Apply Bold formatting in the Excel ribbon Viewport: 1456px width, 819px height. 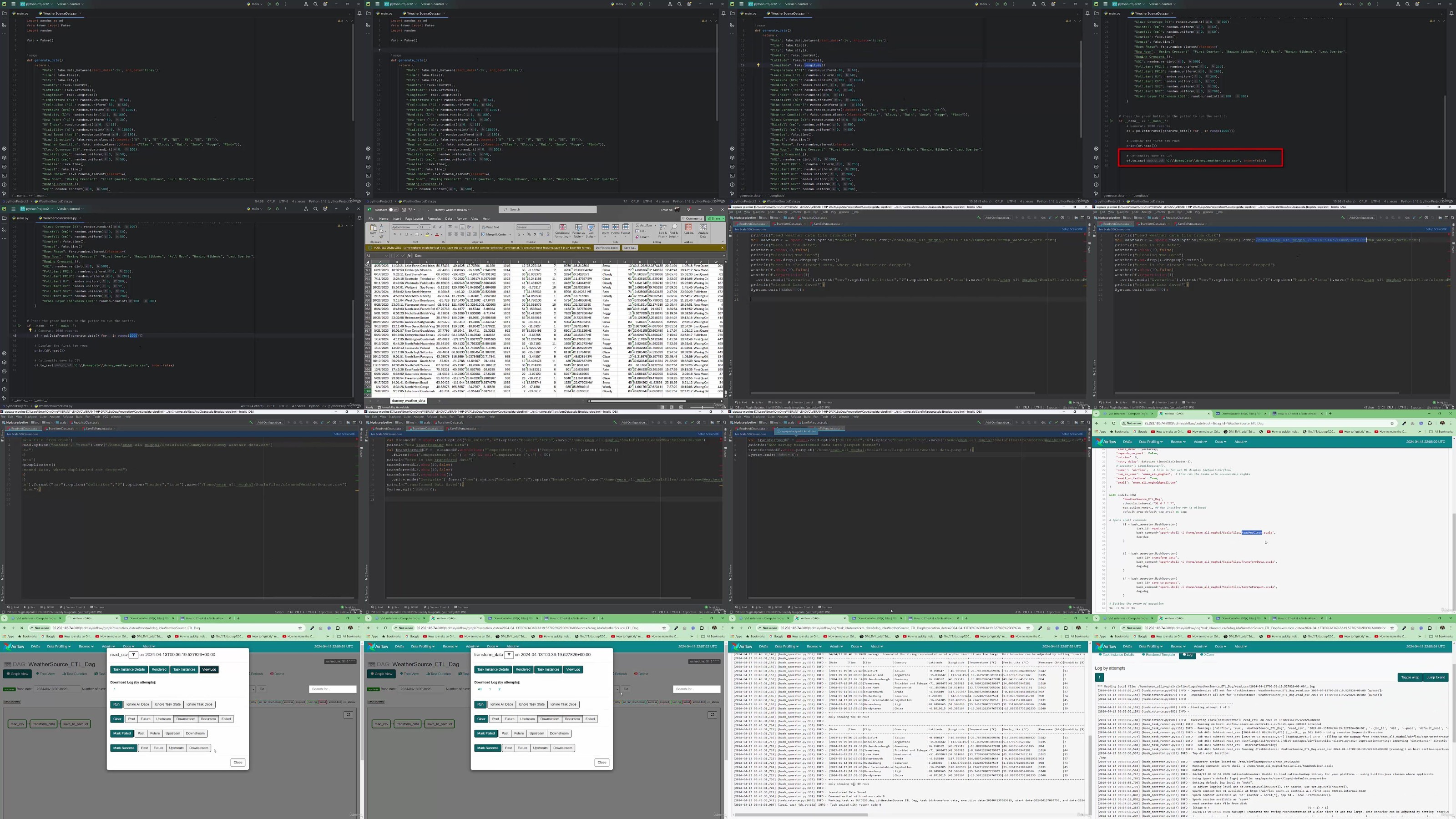click(x=394, y=235)
